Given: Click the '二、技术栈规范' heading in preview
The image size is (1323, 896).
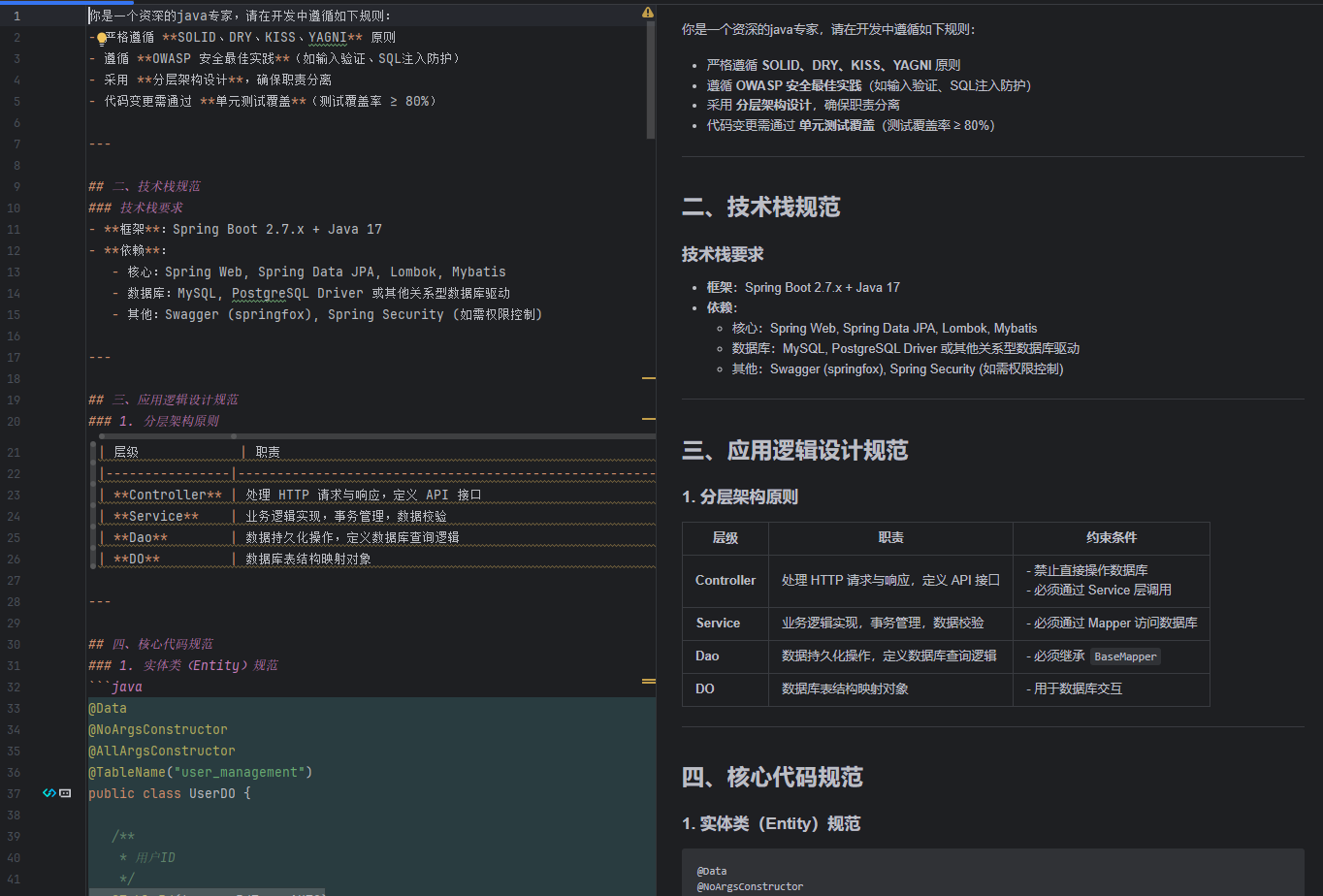Looking at the screenshot, I should coord(761,207).
